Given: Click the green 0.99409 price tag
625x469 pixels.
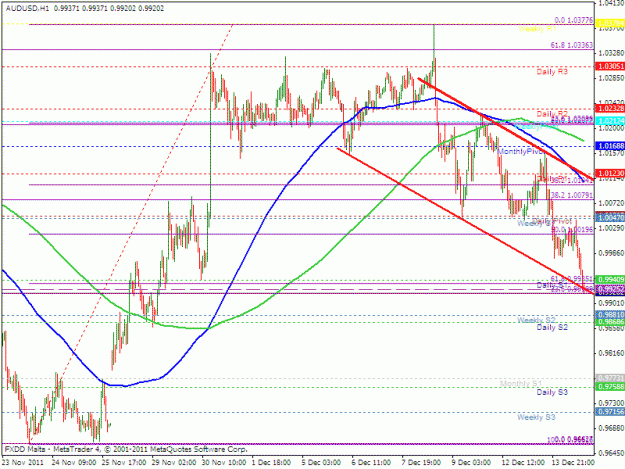Looking at the screenshot, I should [x=610, y=279].
